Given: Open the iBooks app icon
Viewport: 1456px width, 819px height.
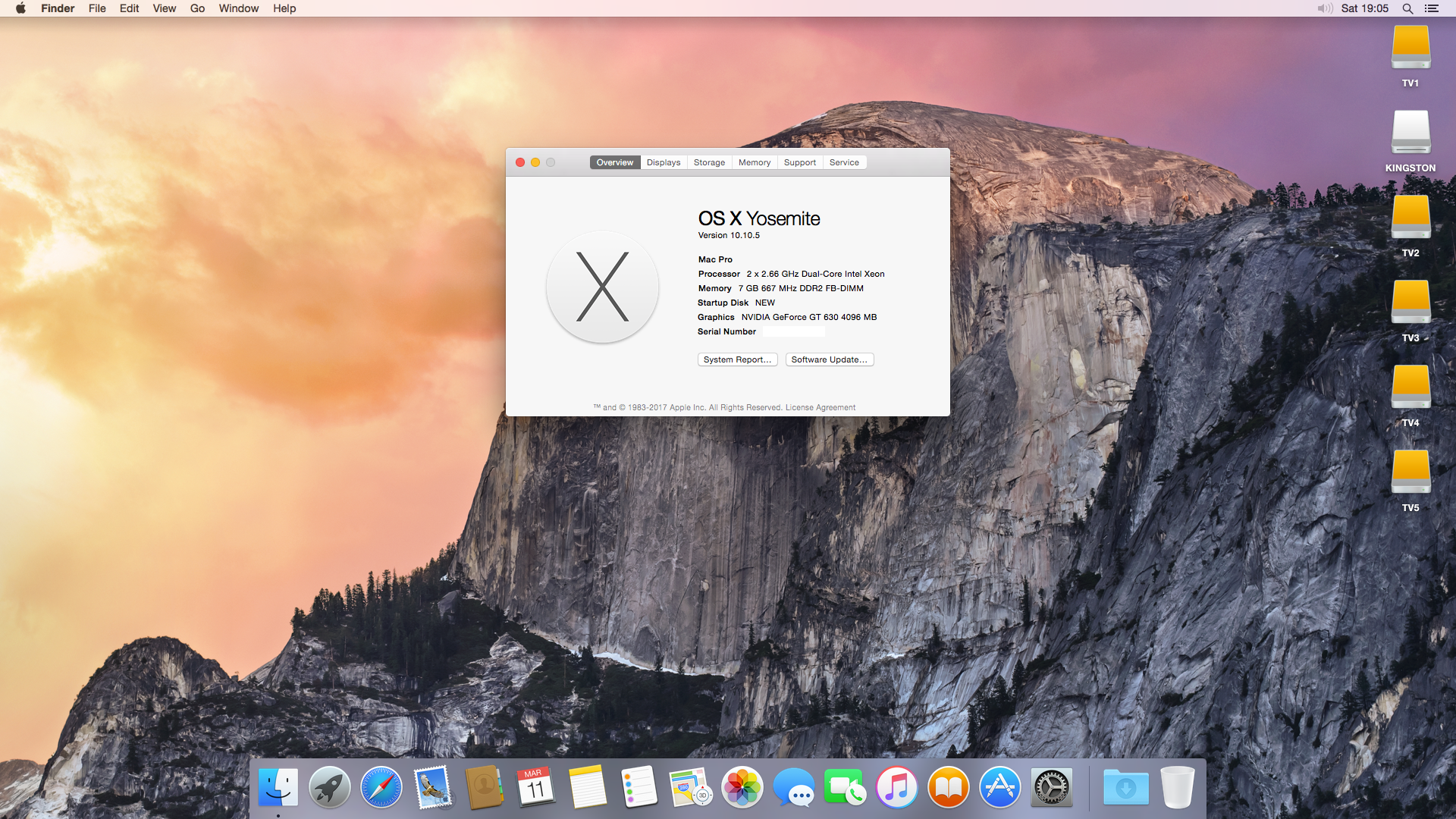Looking at the screenshot, I should click(x=948, y=788).
